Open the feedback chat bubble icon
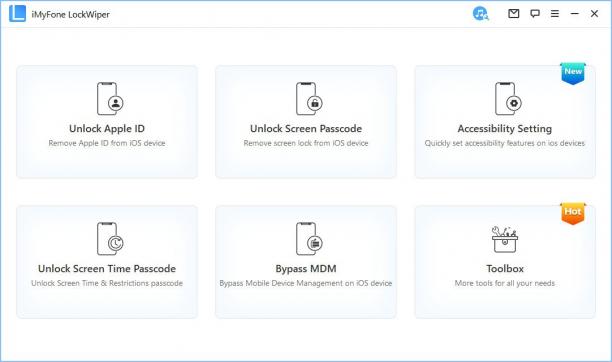 coord(535,14)
